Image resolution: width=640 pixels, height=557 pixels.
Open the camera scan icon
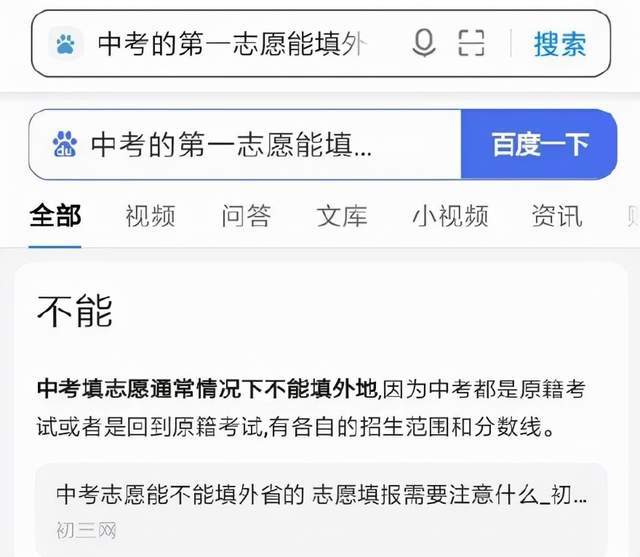[471, 43]
